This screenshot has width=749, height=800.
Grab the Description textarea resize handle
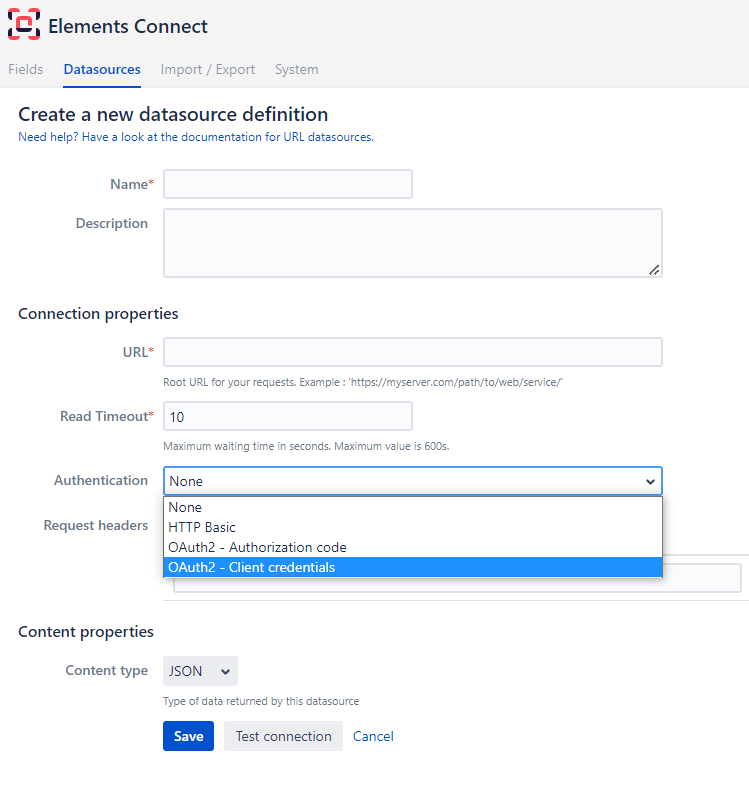(x=654, y=269)
